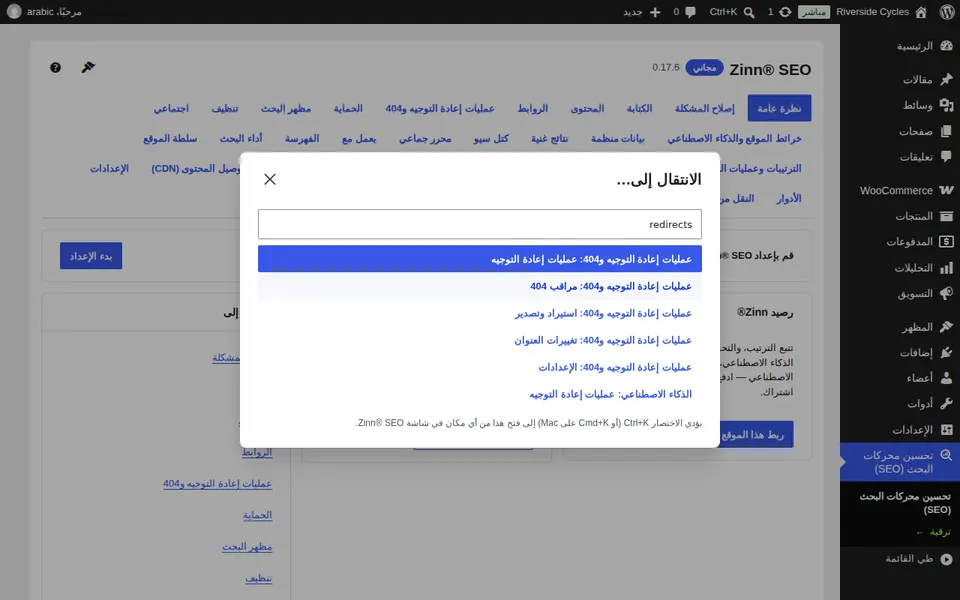Image resolution: width=960 pixels, height=600 pixels.
Task: Switch to the 'المحتوى' tab
Action: coord(587,108)
